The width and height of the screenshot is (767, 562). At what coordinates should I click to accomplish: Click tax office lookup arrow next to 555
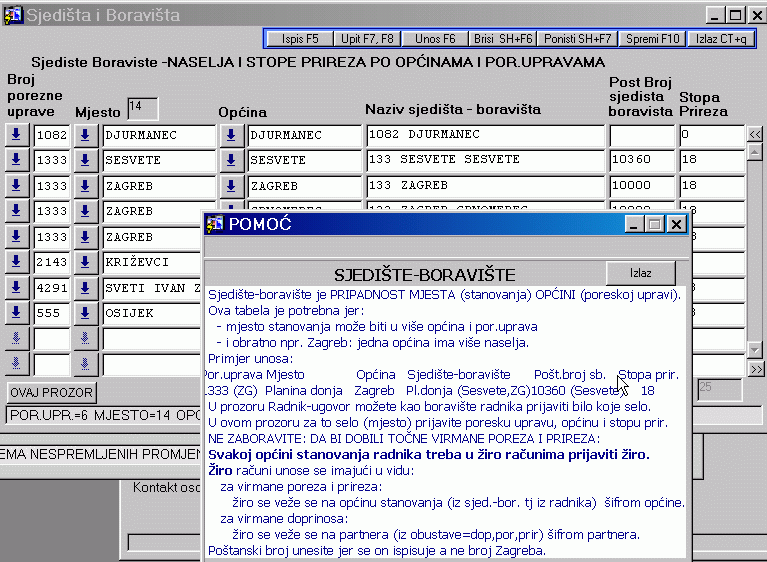(16, 313)
